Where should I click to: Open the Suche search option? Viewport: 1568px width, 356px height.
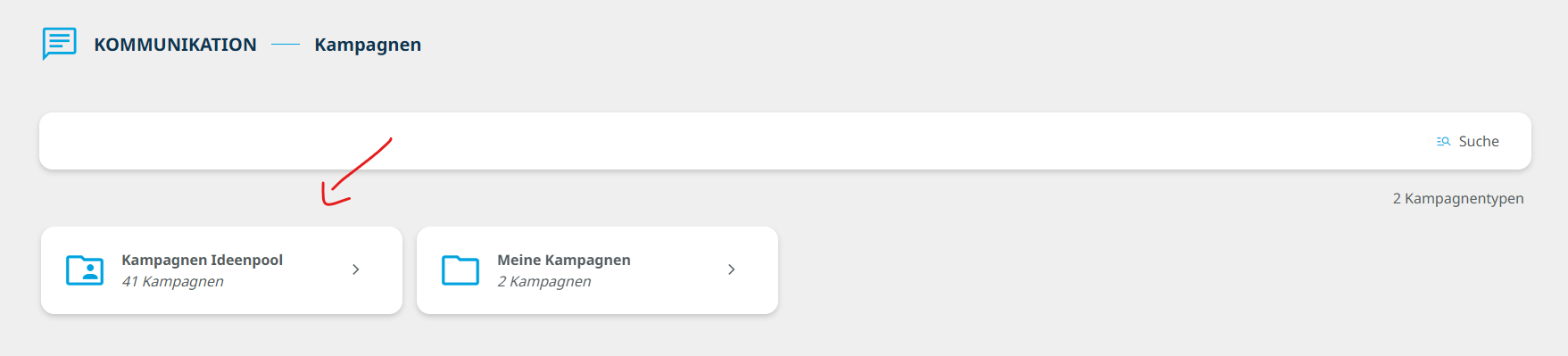point(1478,141)
